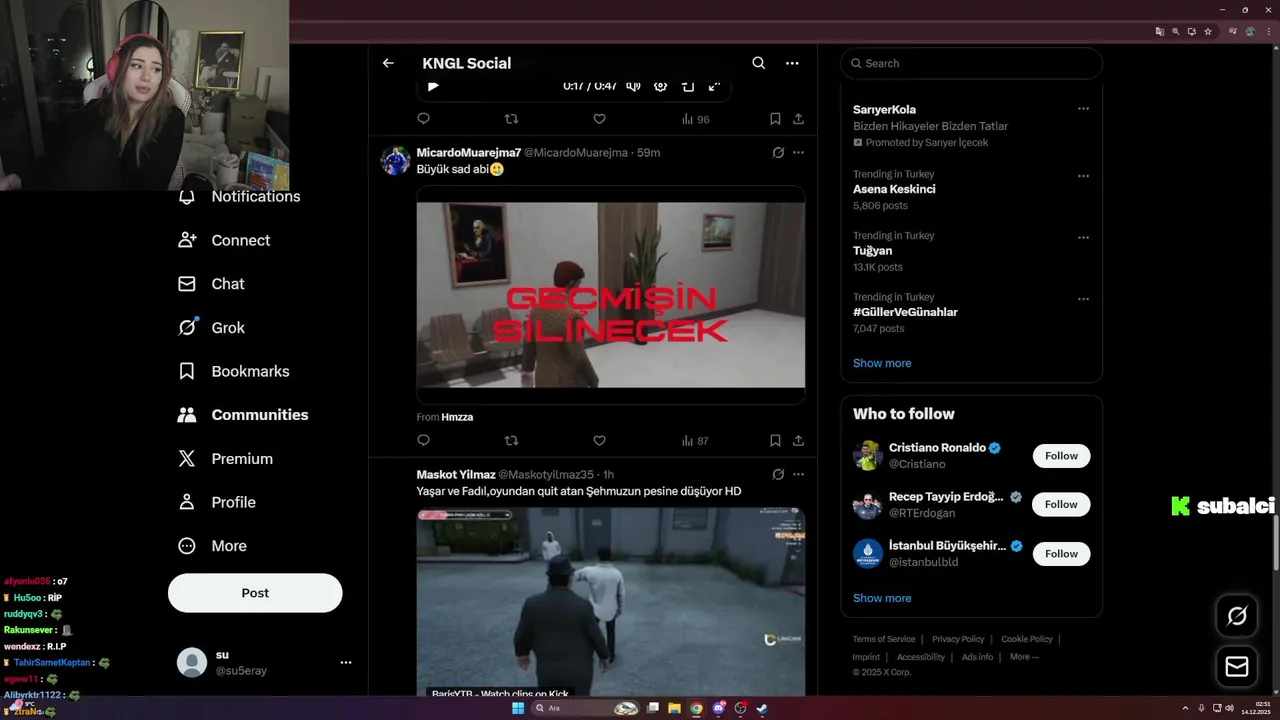Click the Grok icon on Maskot Yilmaz's post
Screen dimensions: 1280x720
pyautogui.click(x=778, y=474)
